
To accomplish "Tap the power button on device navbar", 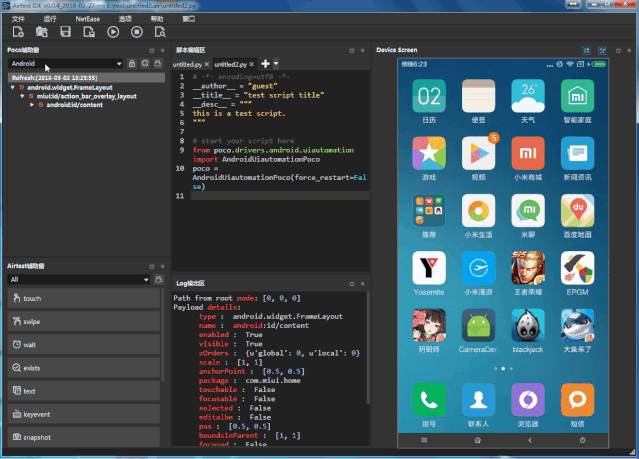I will point(582,440).
